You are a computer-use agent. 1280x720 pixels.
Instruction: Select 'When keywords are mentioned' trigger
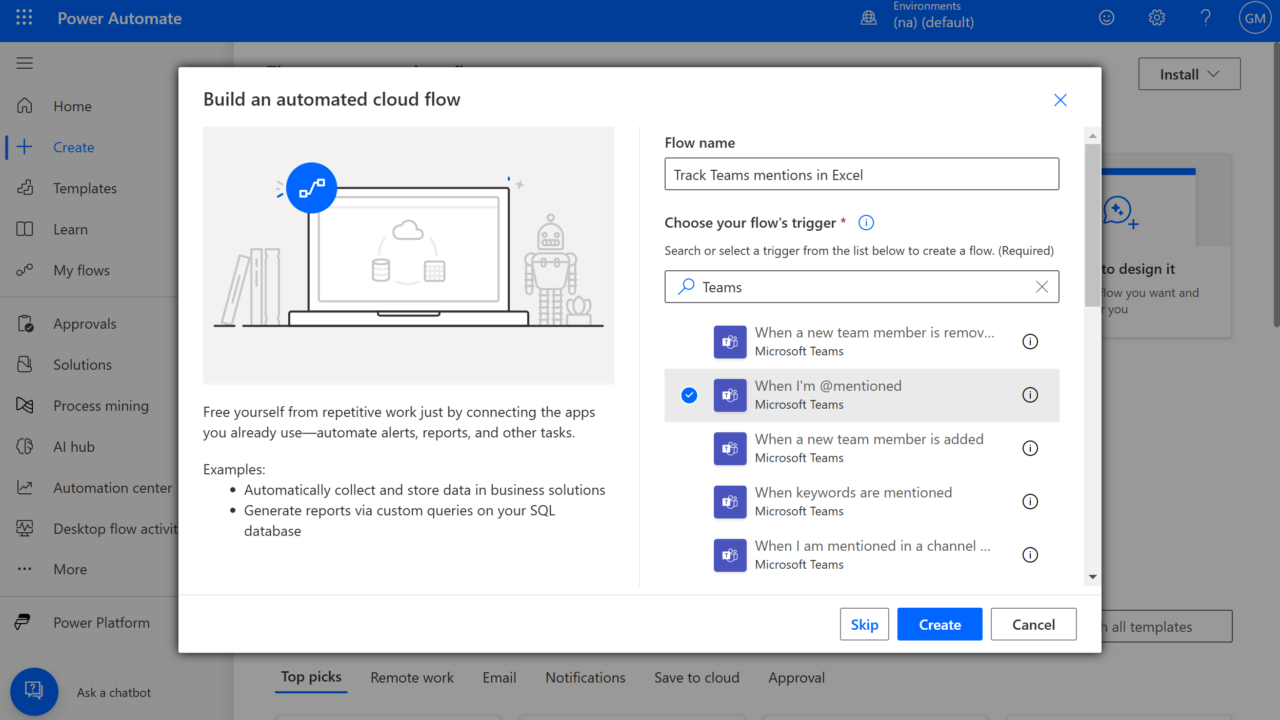[x=853, y=501]
